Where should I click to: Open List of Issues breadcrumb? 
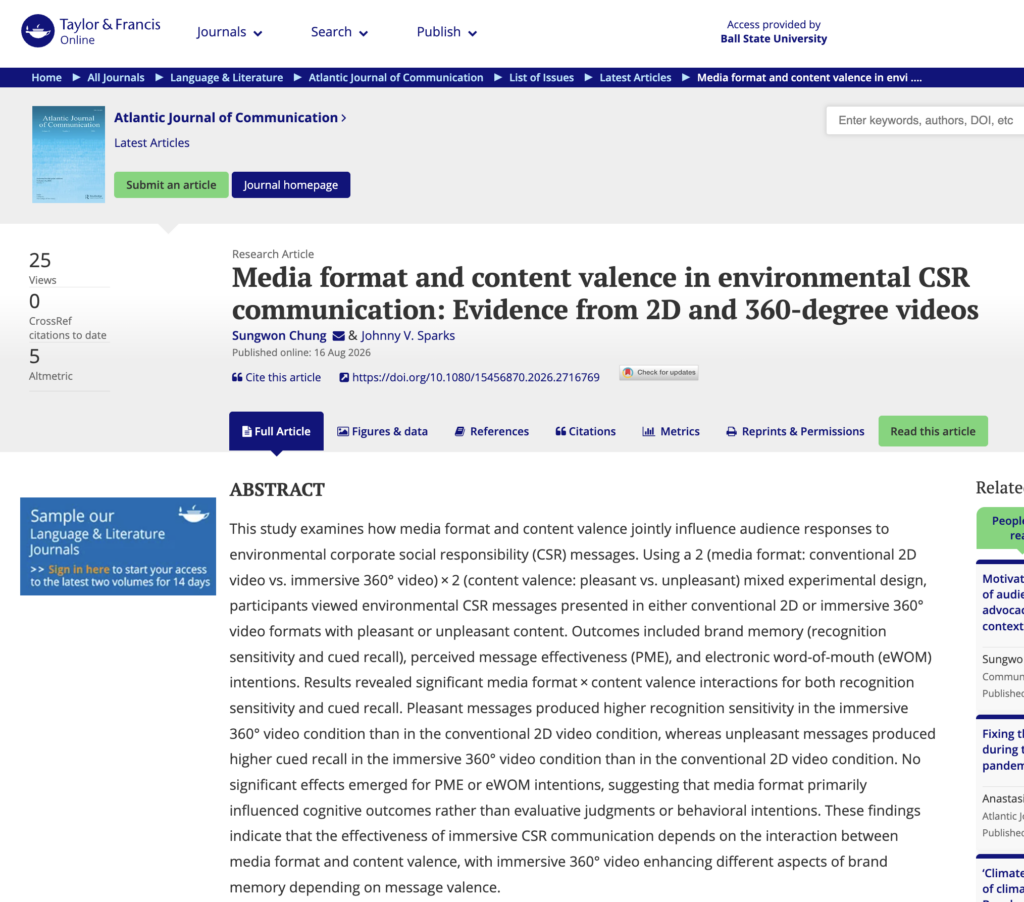pos(541,78)
